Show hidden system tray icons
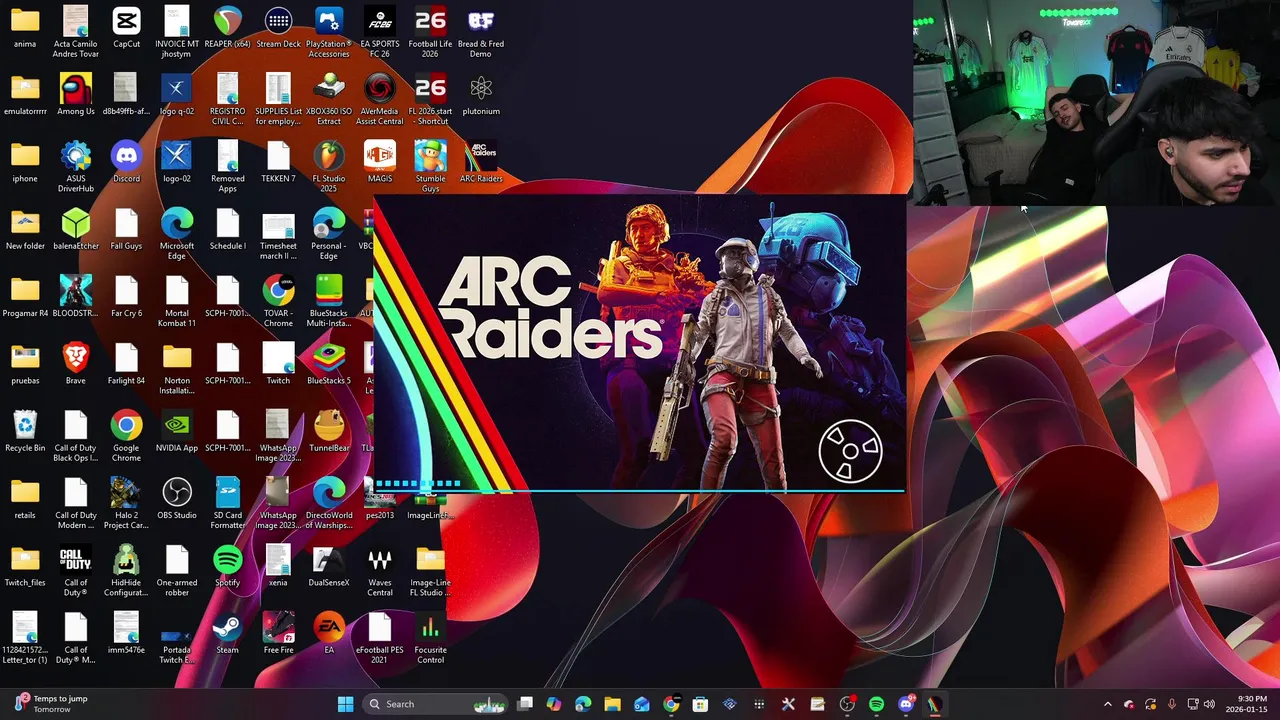1280x720 pixels. (1107, 704)
